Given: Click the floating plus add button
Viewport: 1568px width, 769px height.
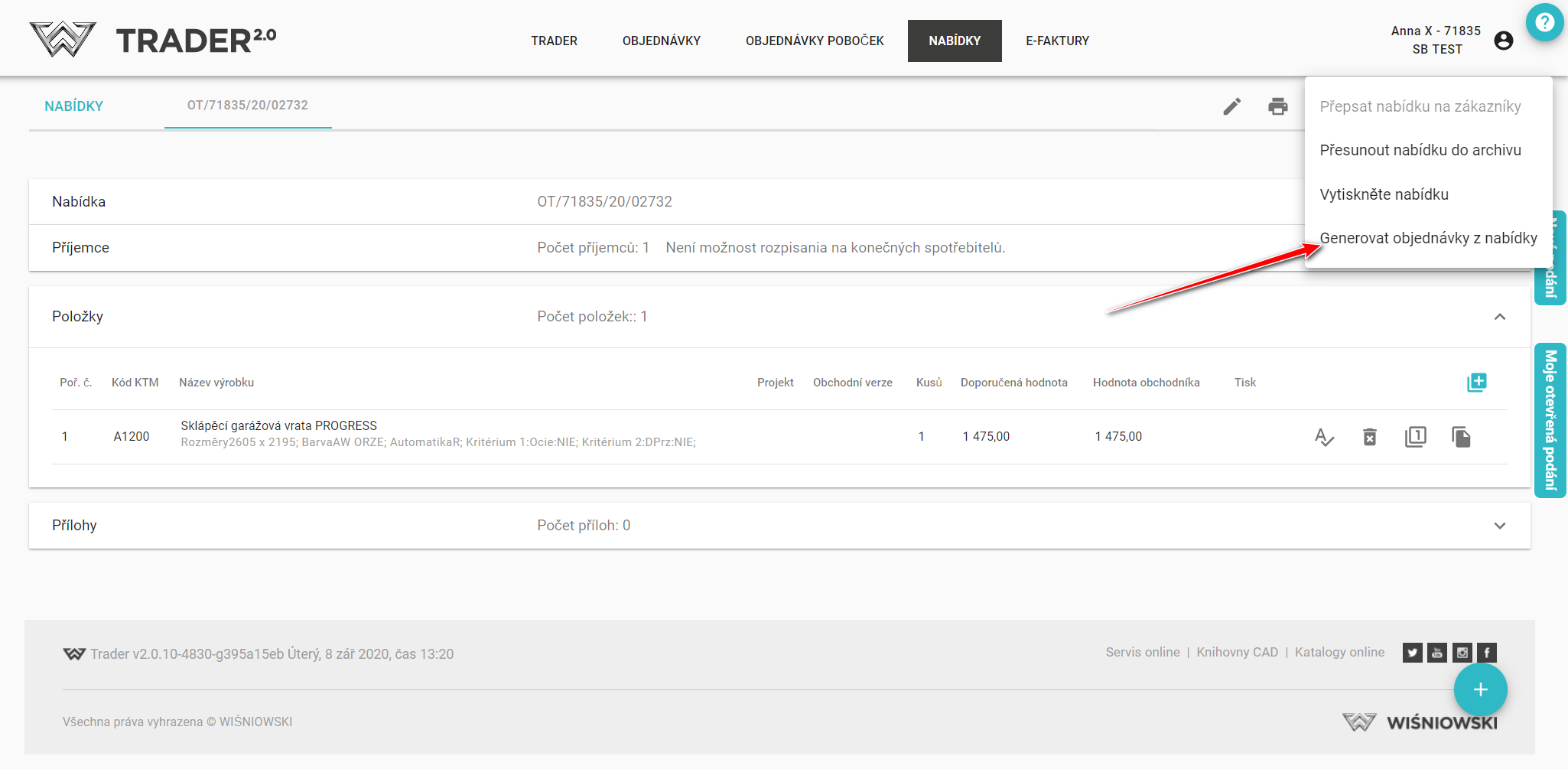Looking at the screenshot, I should click(1480, 689).
